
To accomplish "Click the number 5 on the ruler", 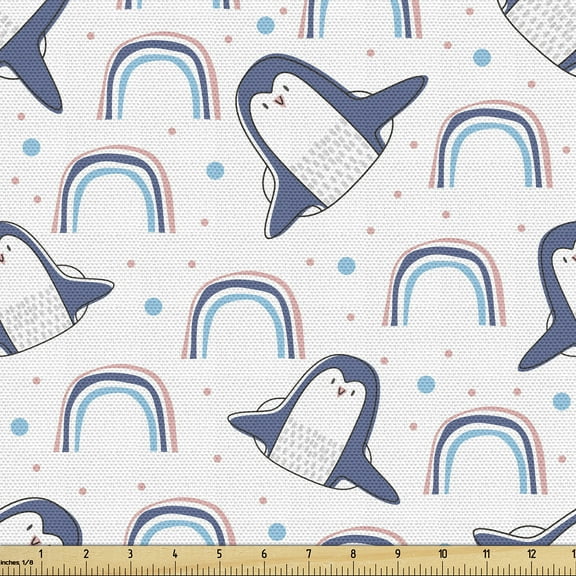I will click(x=219, y=554).
